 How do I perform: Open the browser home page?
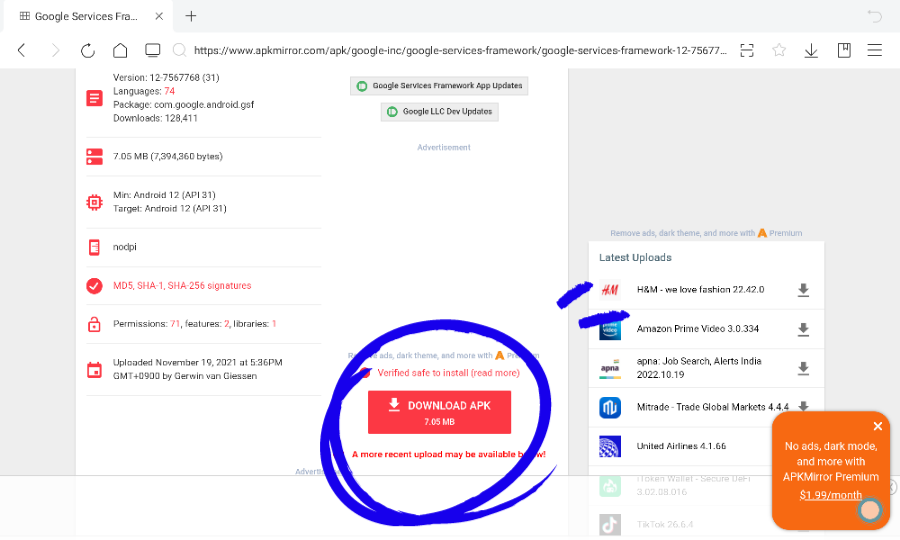pos(120,50)
